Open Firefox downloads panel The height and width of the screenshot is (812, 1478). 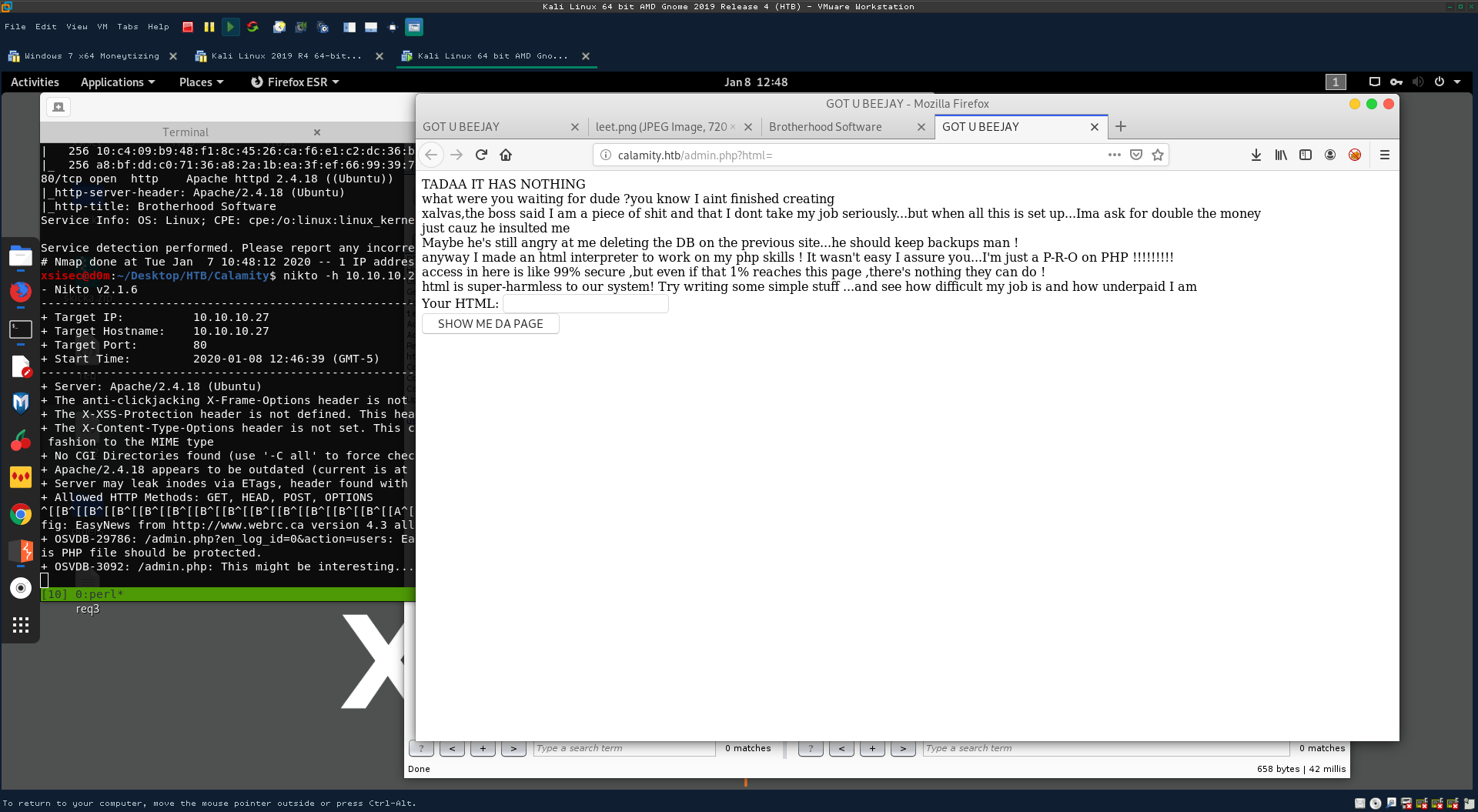click(1256, 155)
